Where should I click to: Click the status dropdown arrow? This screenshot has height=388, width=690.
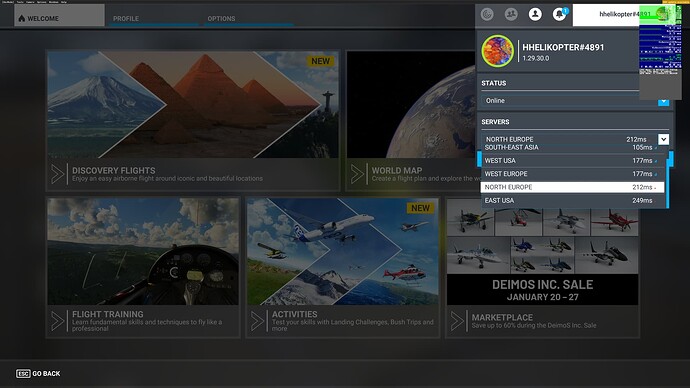664,102
